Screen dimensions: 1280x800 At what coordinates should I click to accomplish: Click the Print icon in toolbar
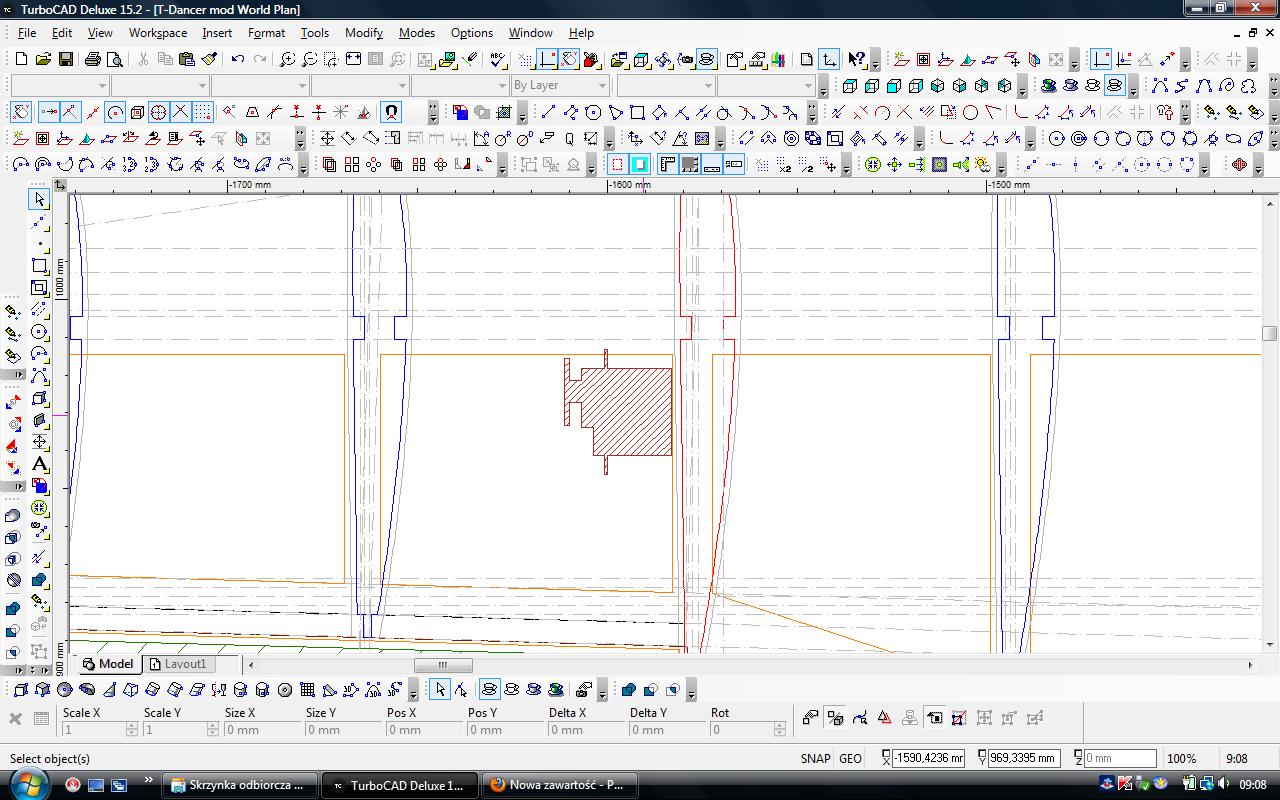tap(93, 60)
